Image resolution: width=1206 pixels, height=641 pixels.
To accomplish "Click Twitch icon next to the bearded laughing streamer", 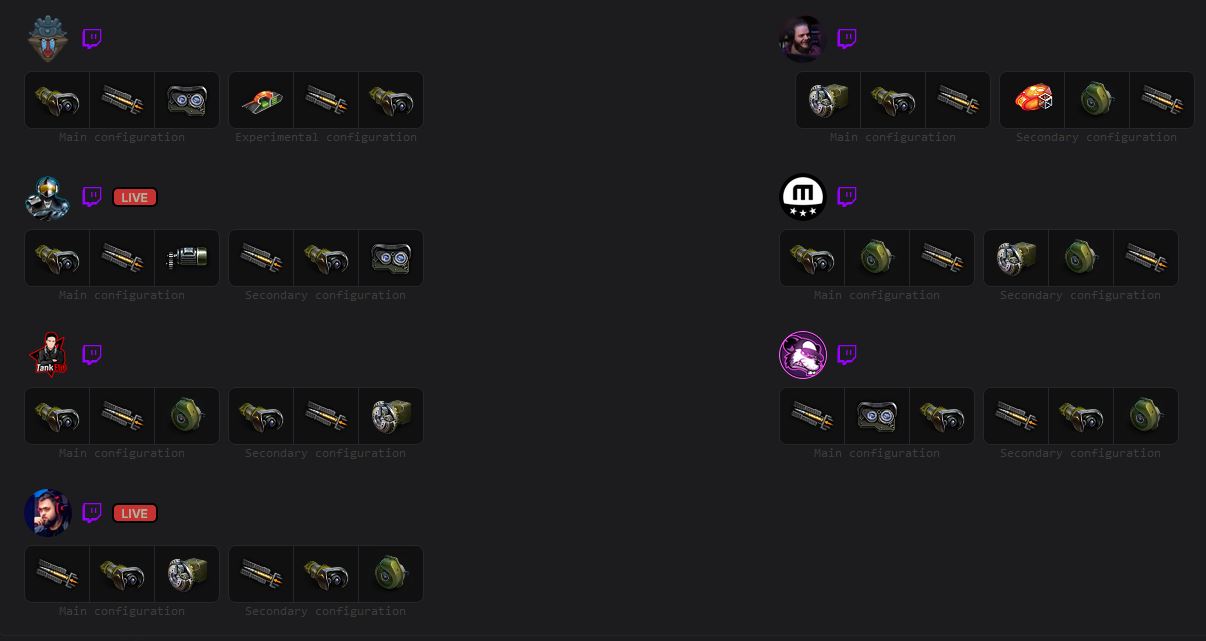I will (847, 39).
